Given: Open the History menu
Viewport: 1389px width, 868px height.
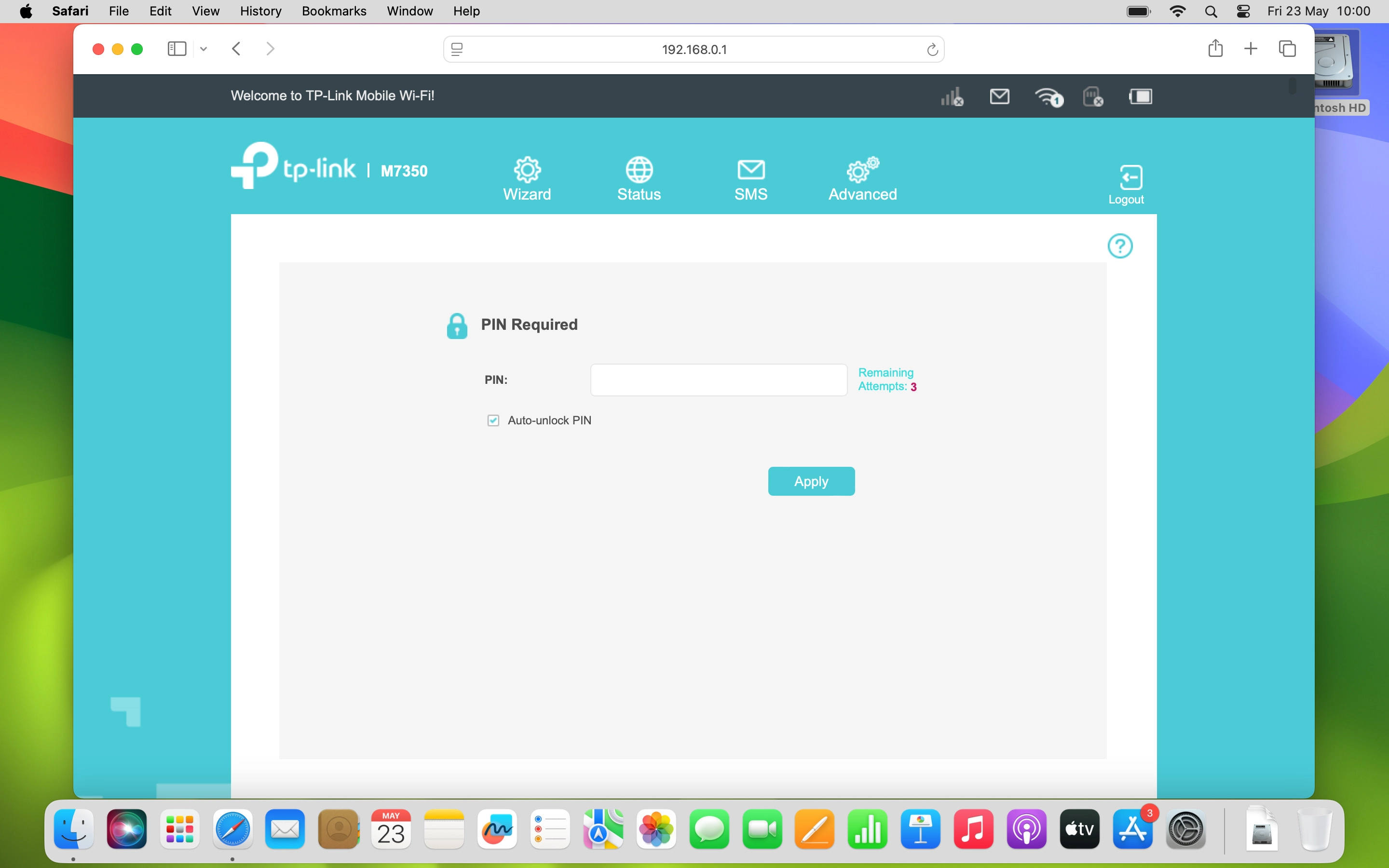Looking at the screenshot, I should pyautogui.click(x=260, y=11).
